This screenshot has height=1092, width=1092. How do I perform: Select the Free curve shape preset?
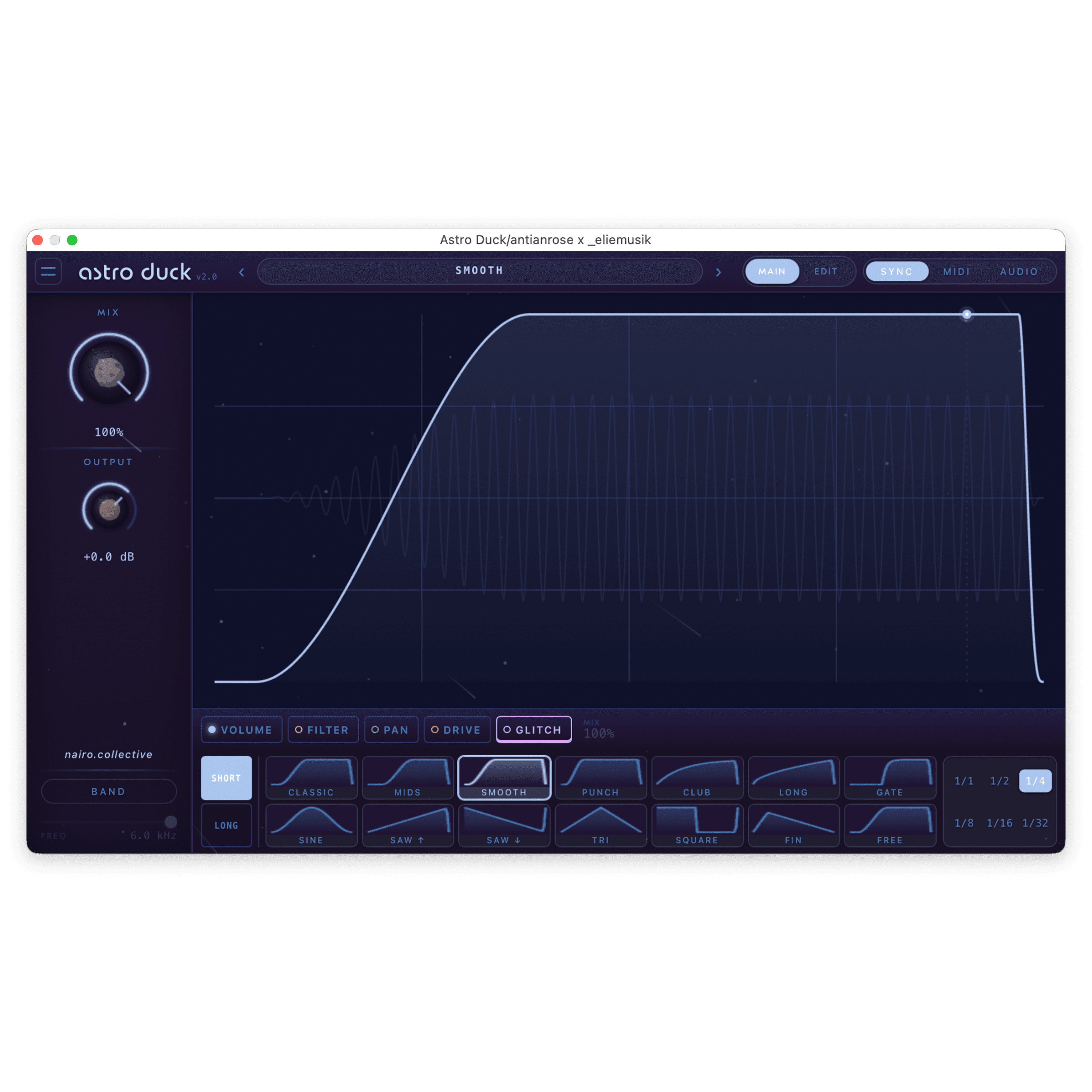[x=890, y=825]
